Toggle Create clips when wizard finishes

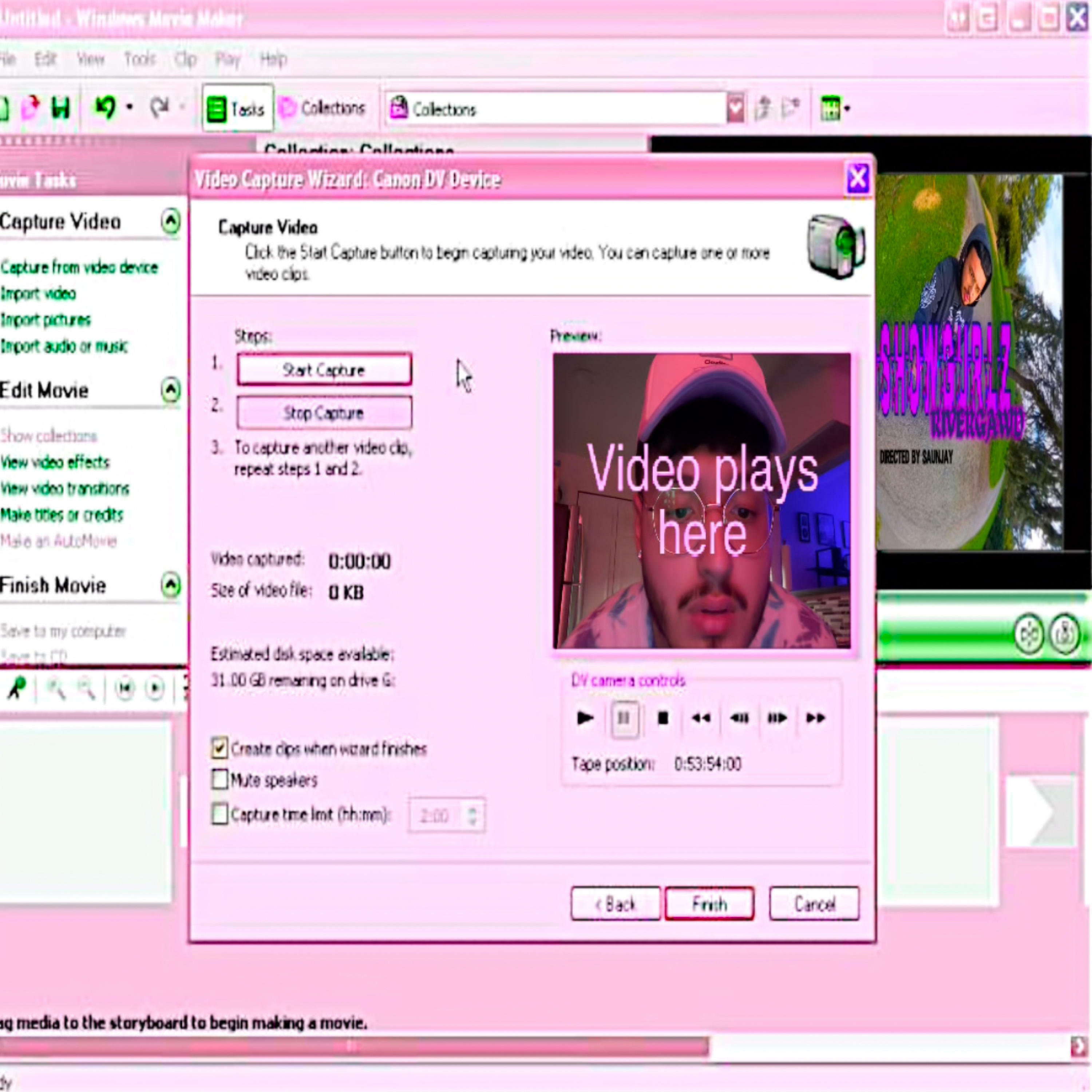(x=220, y=748)
